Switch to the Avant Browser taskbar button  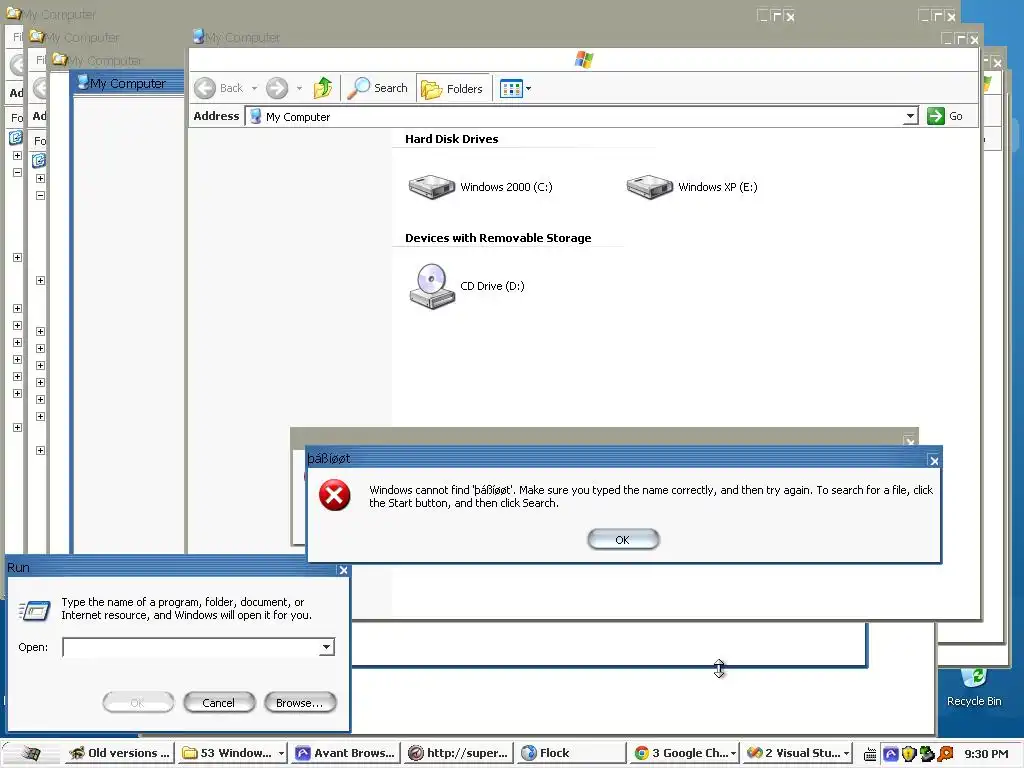coord(345,753)
